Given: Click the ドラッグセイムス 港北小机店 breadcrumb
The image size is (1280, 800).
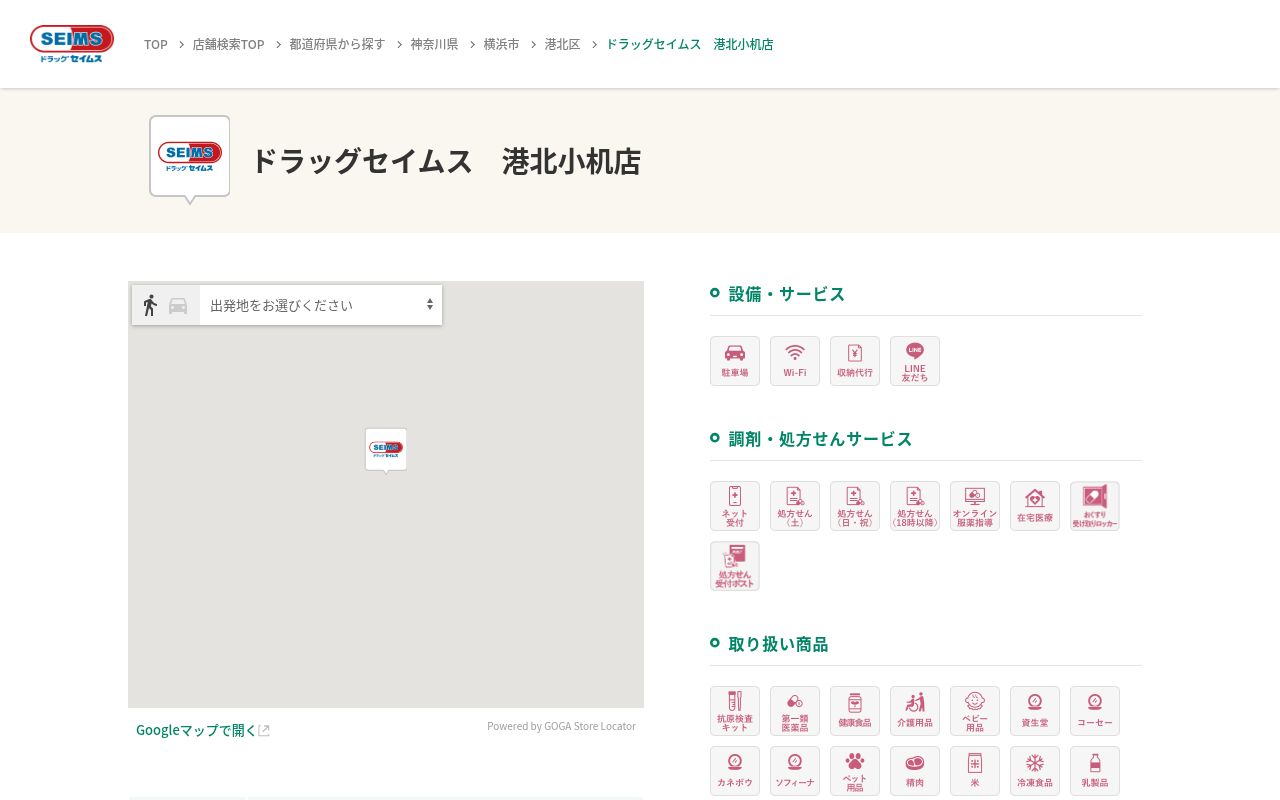Looking at the screenshot, I should pyautogui.click(x=689, y=44).
